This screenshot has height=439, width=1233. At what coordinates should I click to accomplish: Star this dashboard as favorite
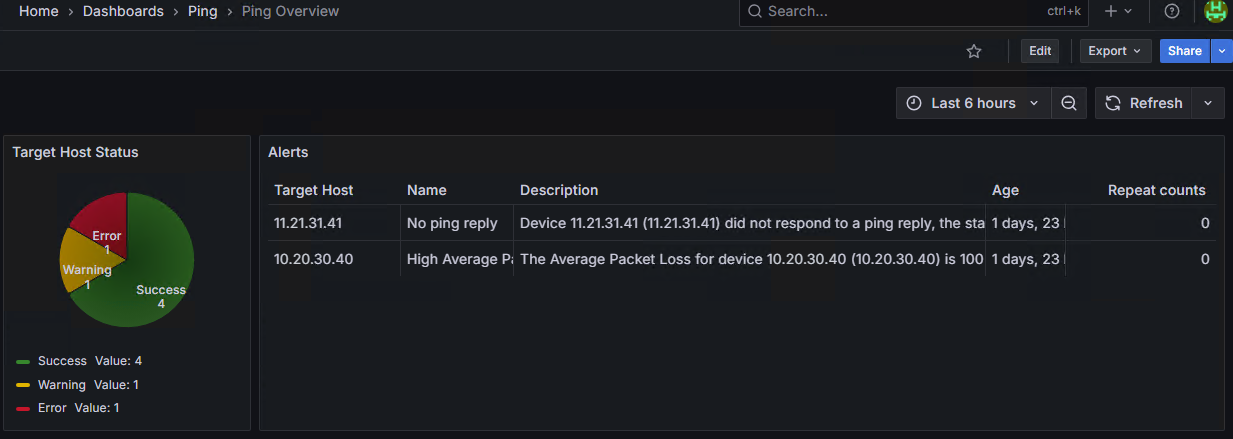point(974,51)
